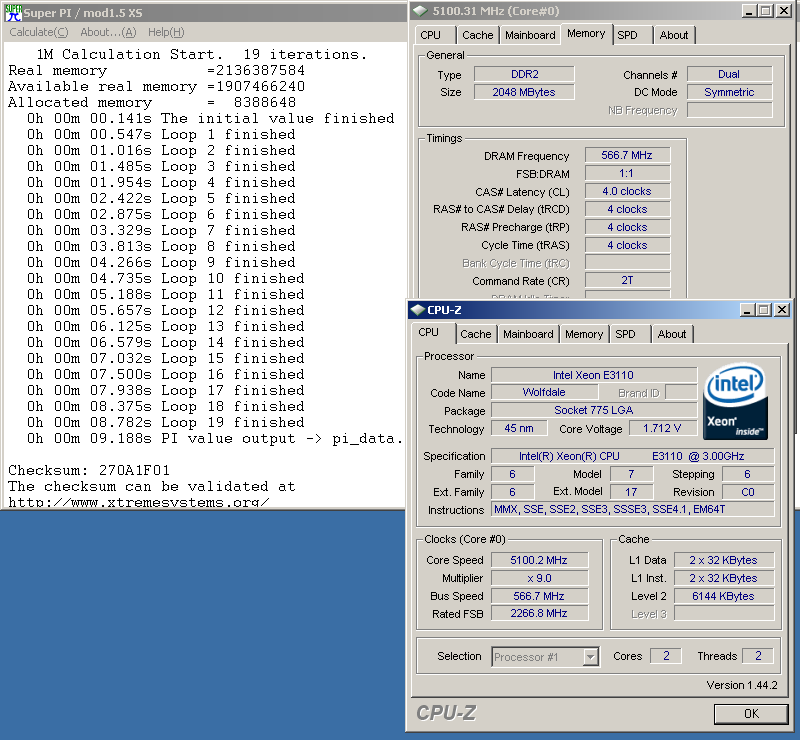800x740 pixels.
Task: Click the Loop 19 finished line
Action: [165, 423]
